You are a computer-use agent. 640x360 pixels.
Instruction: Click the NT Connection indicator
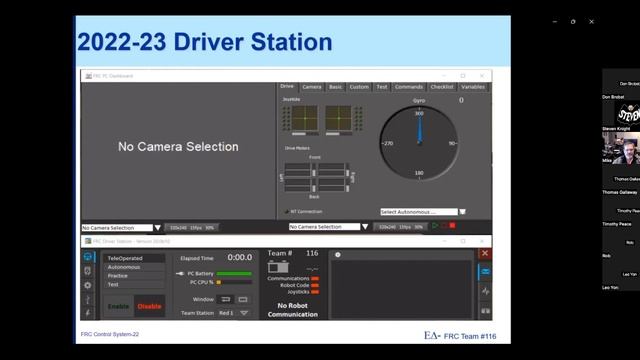(287, 211)
